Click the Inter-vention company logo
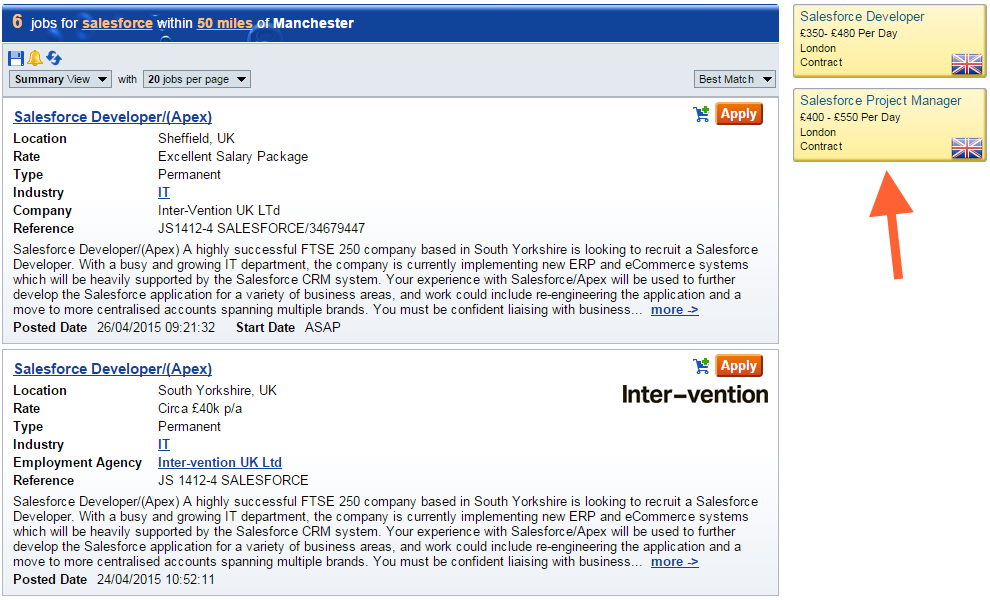 (695, 394)
